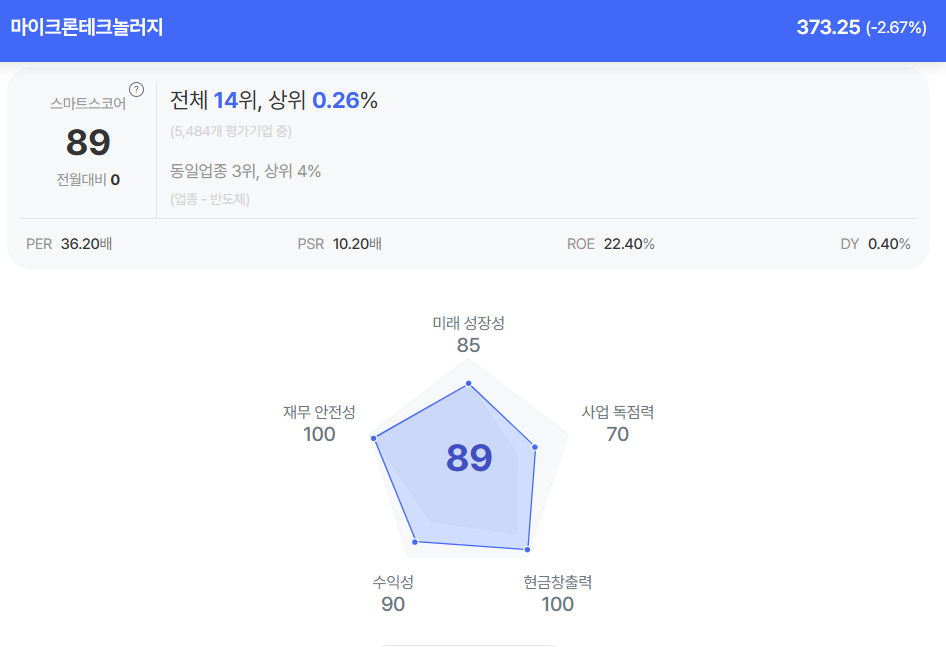The height and width of the screenshot is (647, 946).
Task: Click the 전월대비 0 change indicator
Action: (x=88, y=180)
